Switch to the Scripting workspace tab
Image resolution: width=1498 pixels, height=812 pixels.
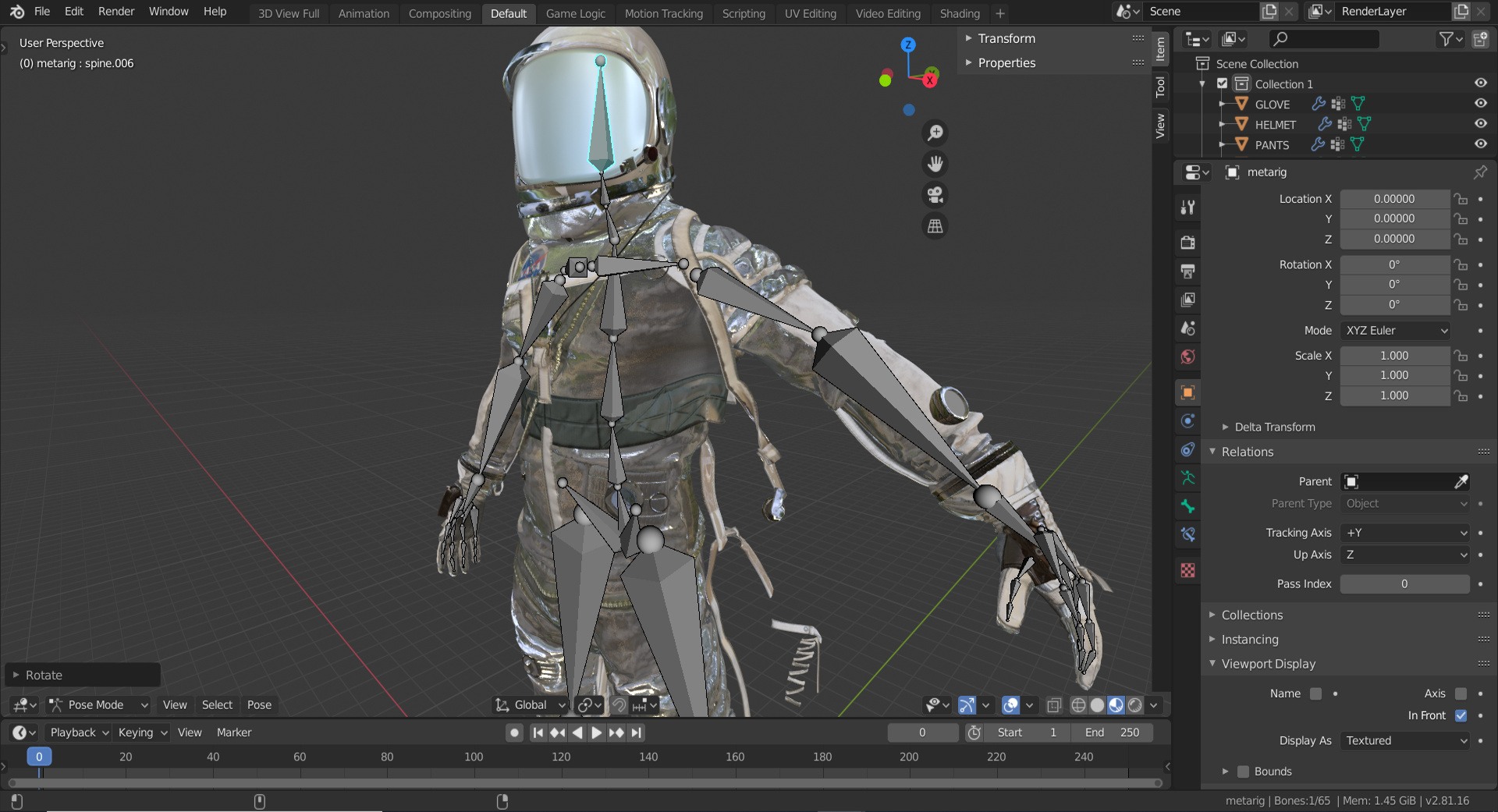point(743,13)
